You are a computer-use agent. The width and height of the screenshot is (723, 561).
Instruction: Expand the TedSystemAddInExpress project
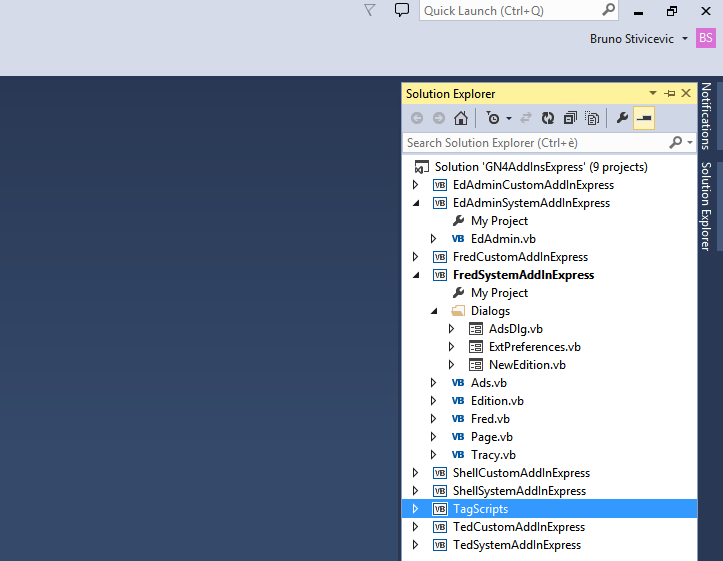(x=415, y=544)
